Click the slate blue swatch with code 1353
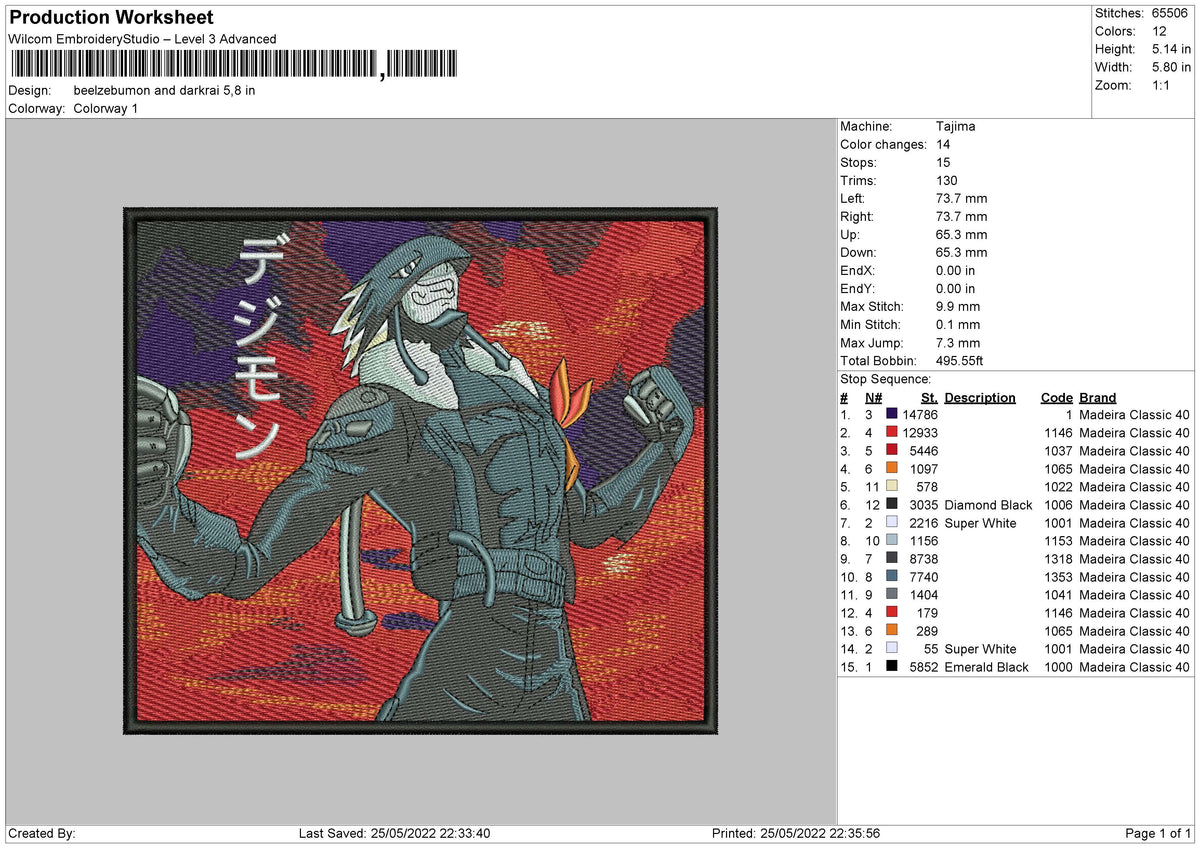1200x848 pixels. coord(892,576)
